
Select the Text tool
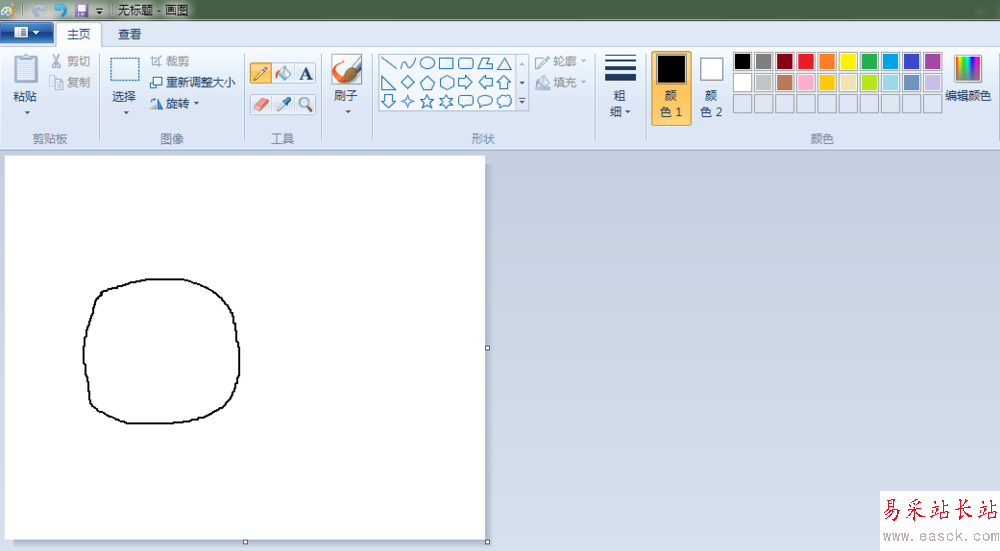305,73
